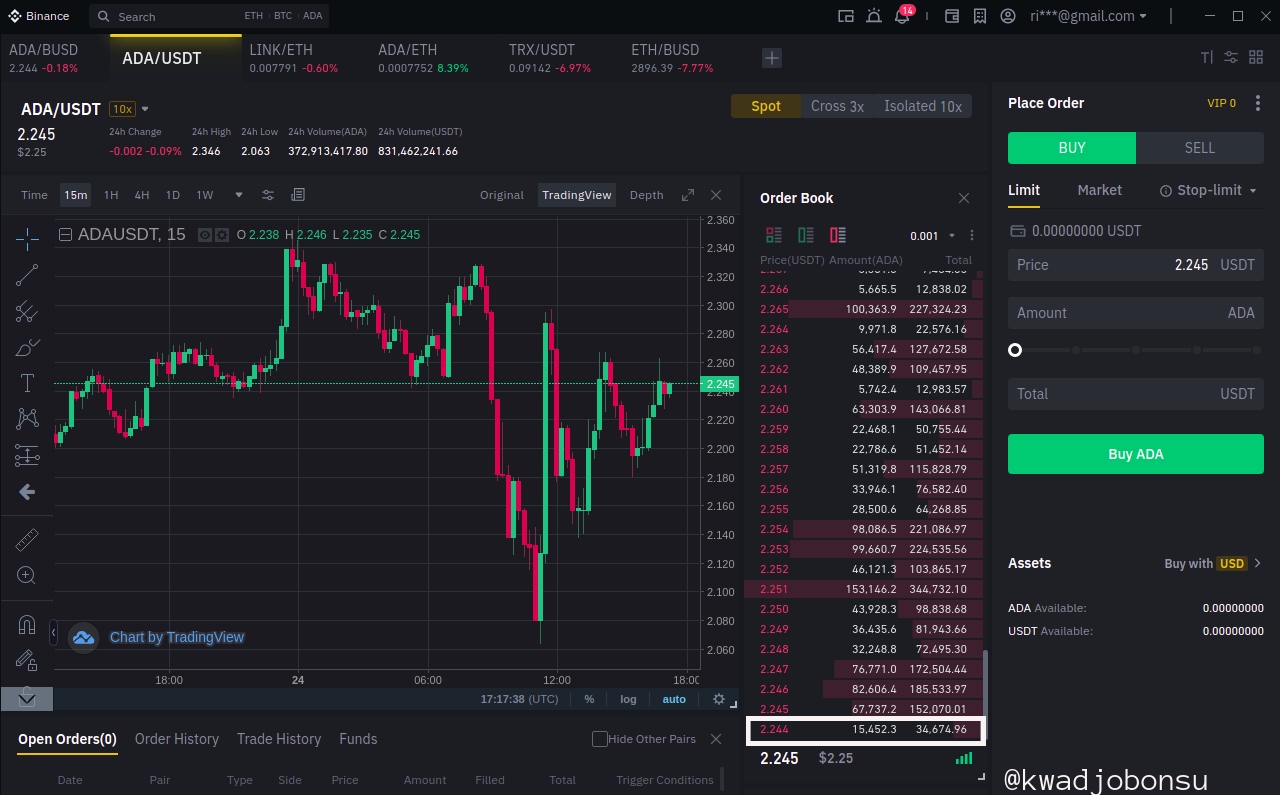Add a new trading pair tab
Screen dimensions: 1280x795
point(772,58)
